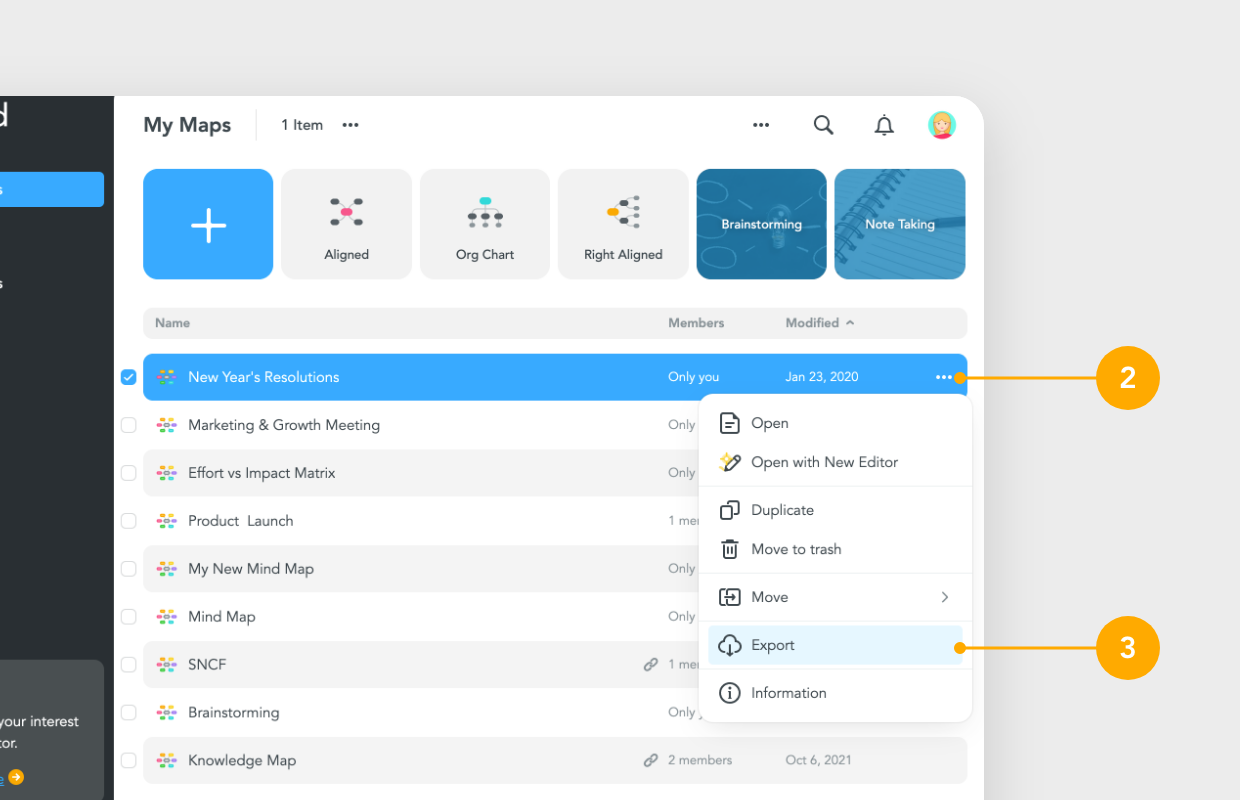
Task: Open the Brainstorming template
Action: (x=761, y=224)
